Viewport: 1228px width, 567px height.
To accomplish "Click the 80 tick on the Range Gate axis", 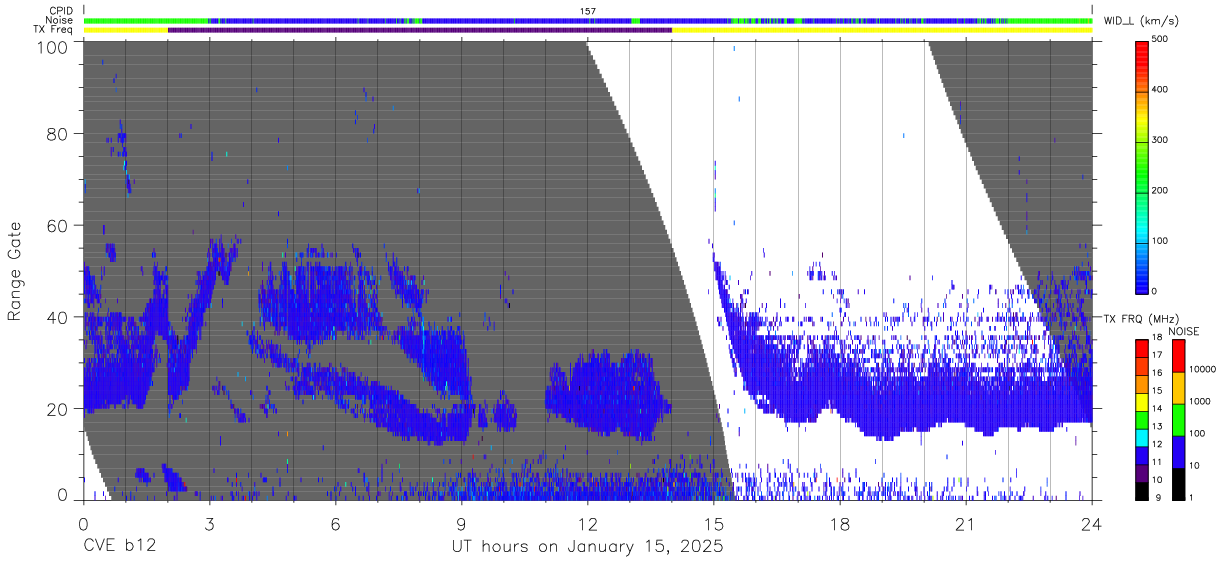I will [x=59, y=133].
